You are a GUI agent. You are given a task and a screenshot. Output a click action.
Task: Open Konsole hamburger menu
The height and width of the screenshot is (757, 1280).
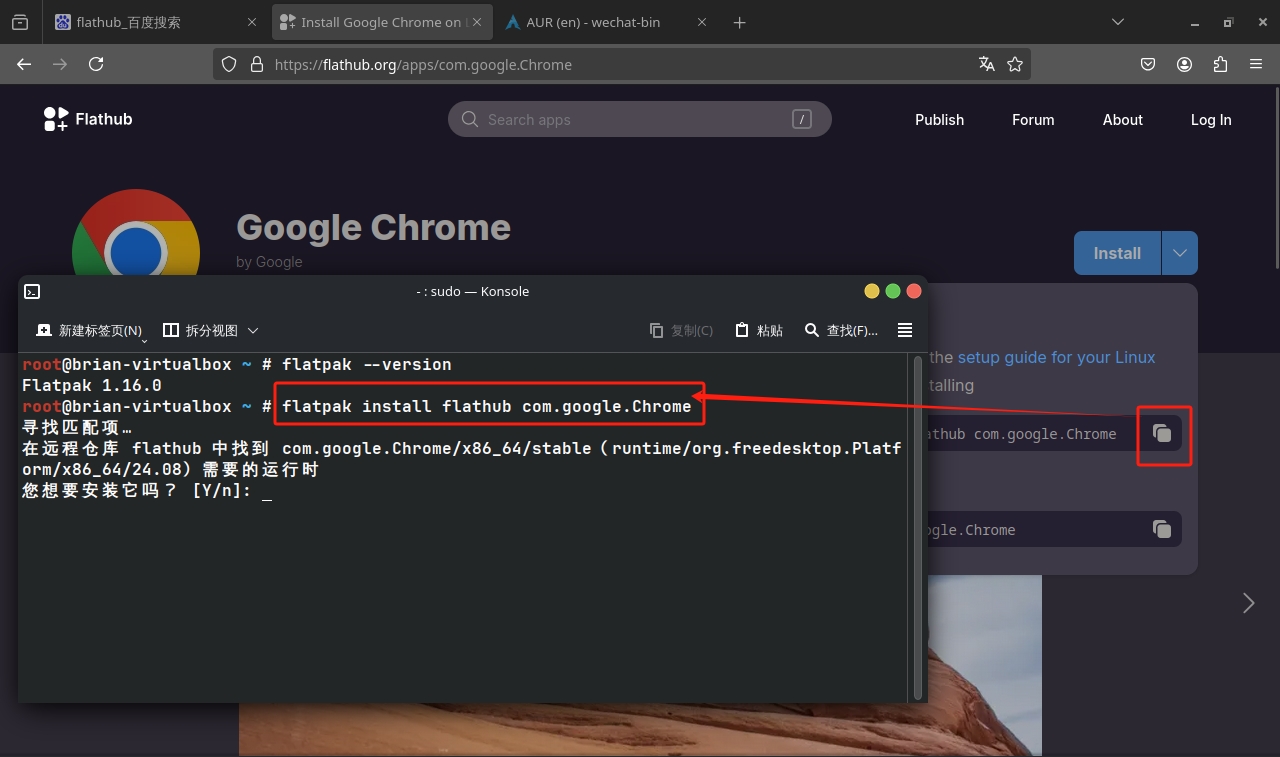(x=905, y=330)
